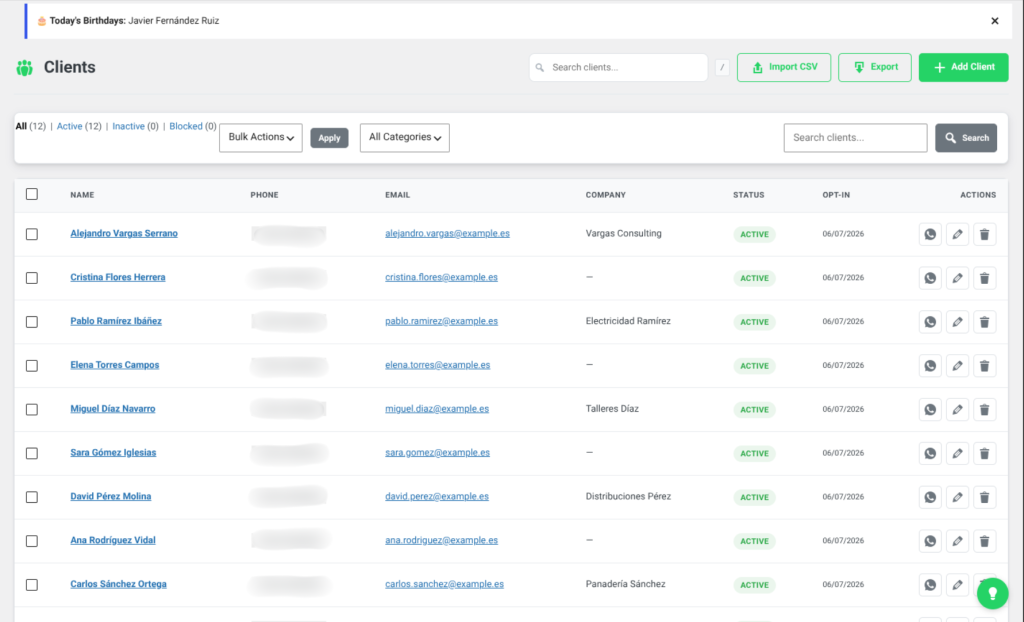The width and height of the screenshot is (1024, 622).
Task: Dismiss the Today's Birthdays banner
Action: coord(995,21)
